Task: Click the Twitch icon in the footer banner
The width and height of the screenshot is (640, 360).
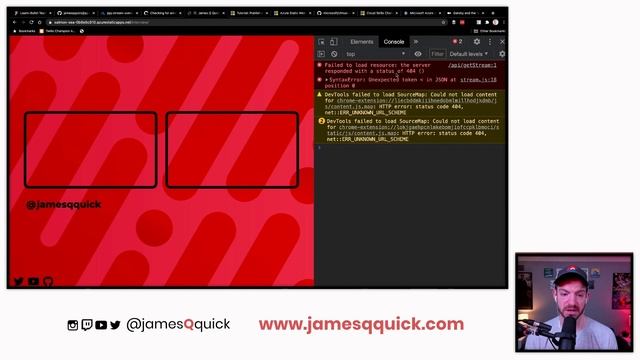Action: 87,325
